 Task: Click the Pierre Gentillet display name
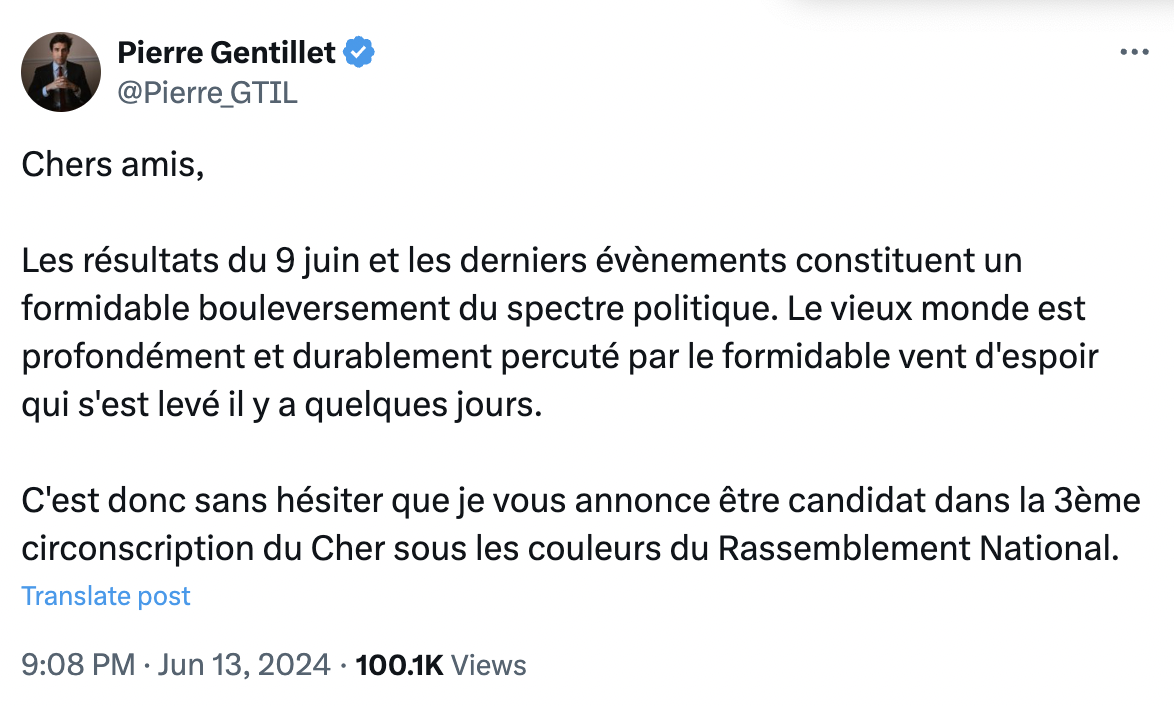pyautogui.click(x=226, y=52)
